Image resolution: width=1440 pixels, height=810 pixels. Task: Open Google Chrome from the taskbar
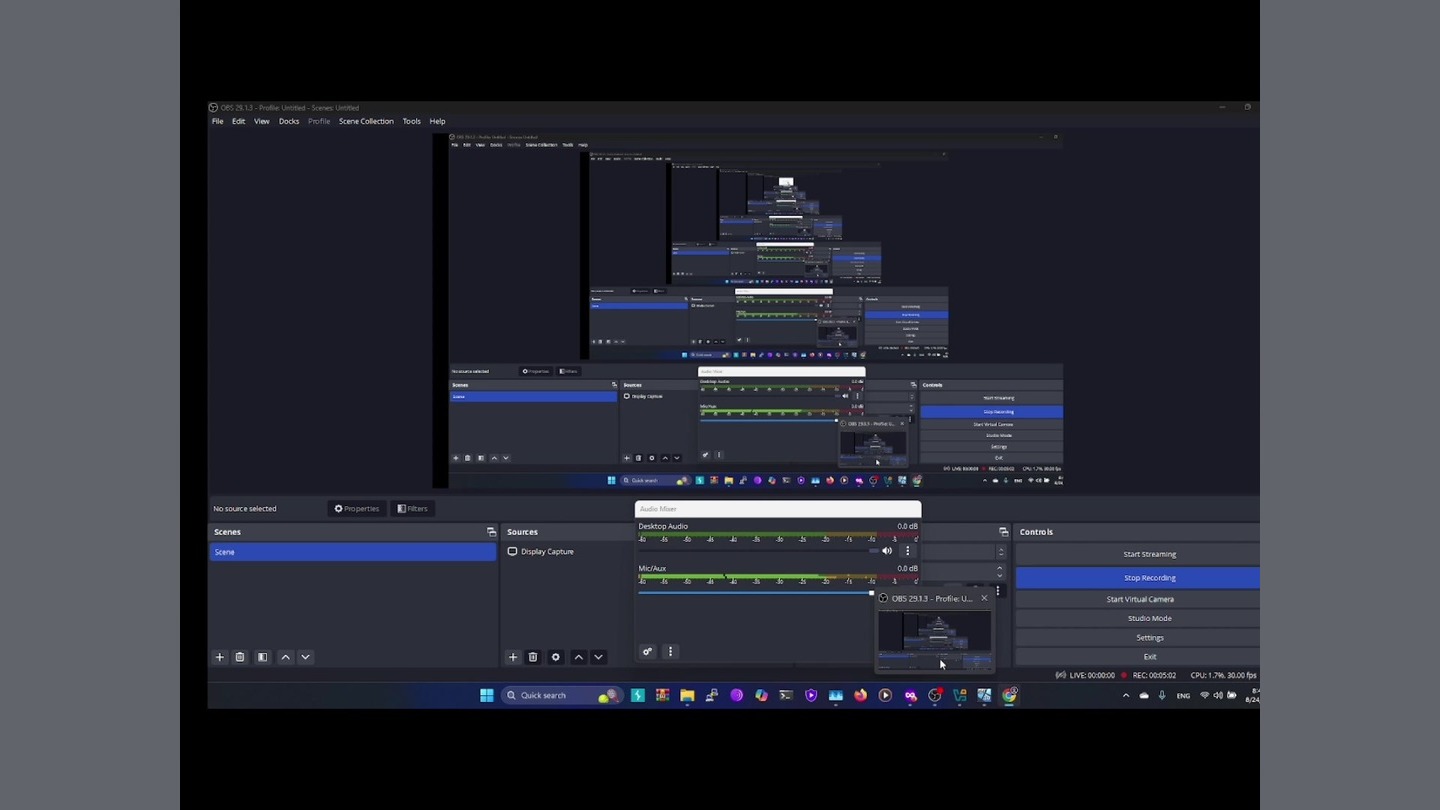1010,695
